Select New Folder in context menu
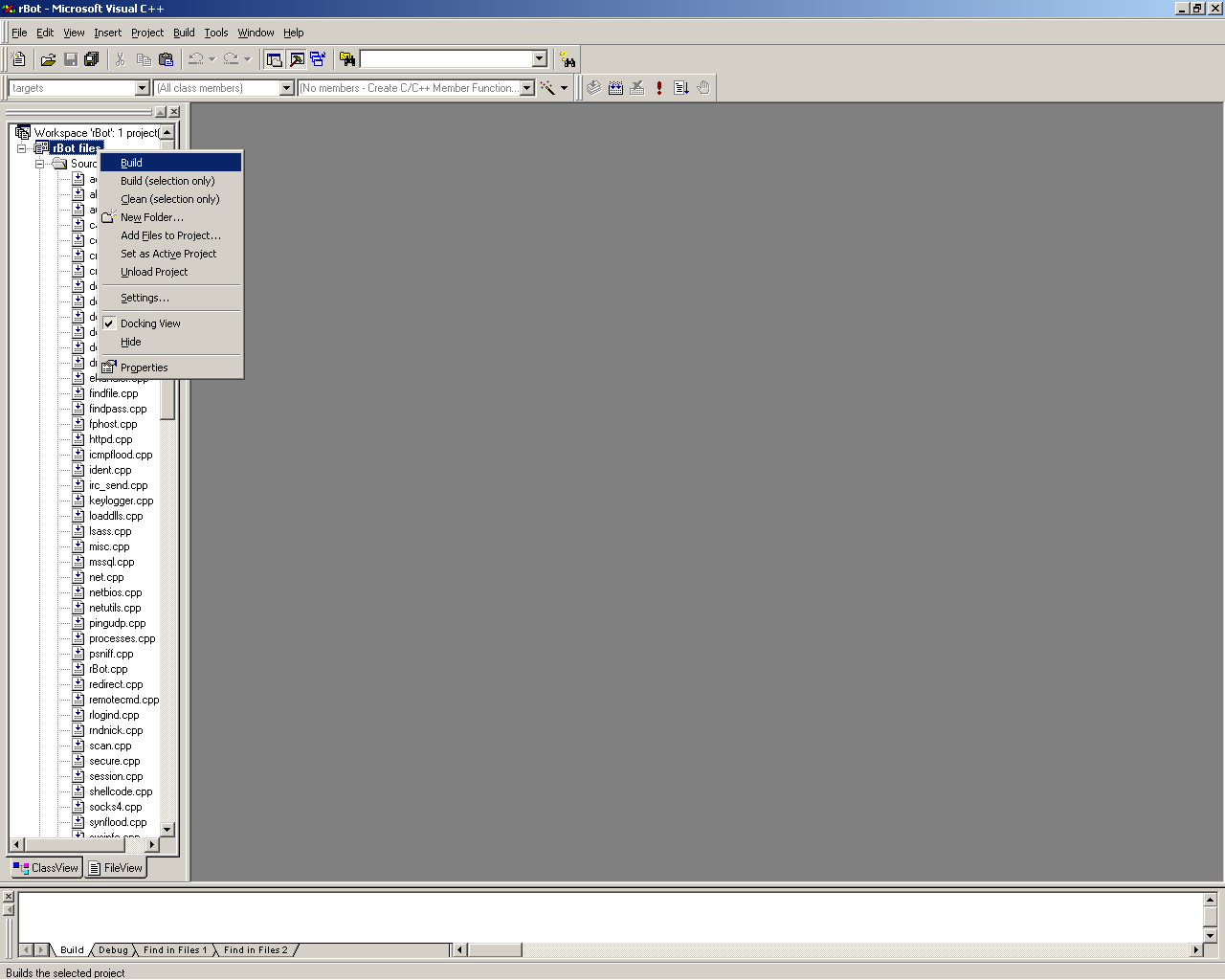This screenshot has width=1225, height=980. [171, 217]
